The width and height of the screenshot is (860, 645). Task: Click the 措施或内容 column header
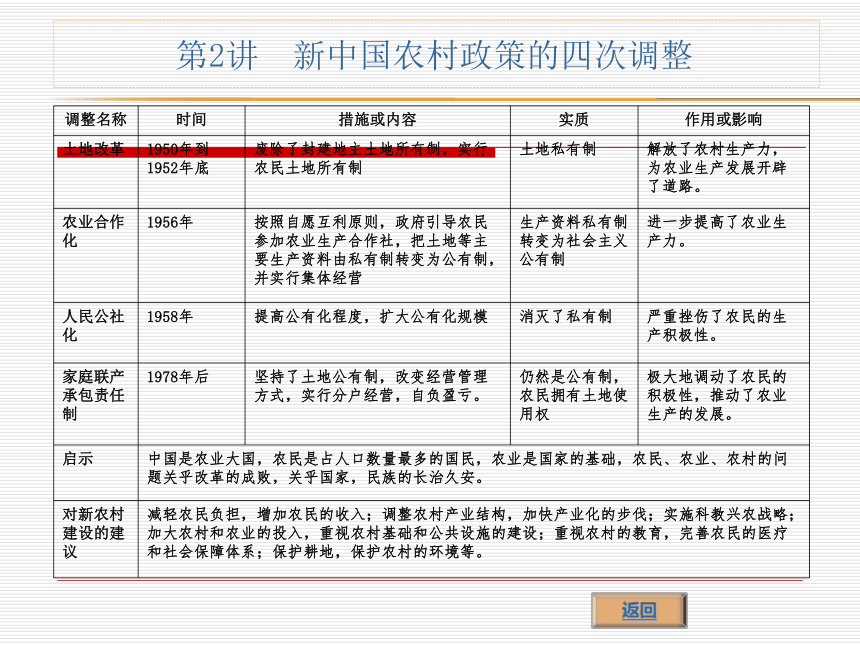tap(377, 120)
